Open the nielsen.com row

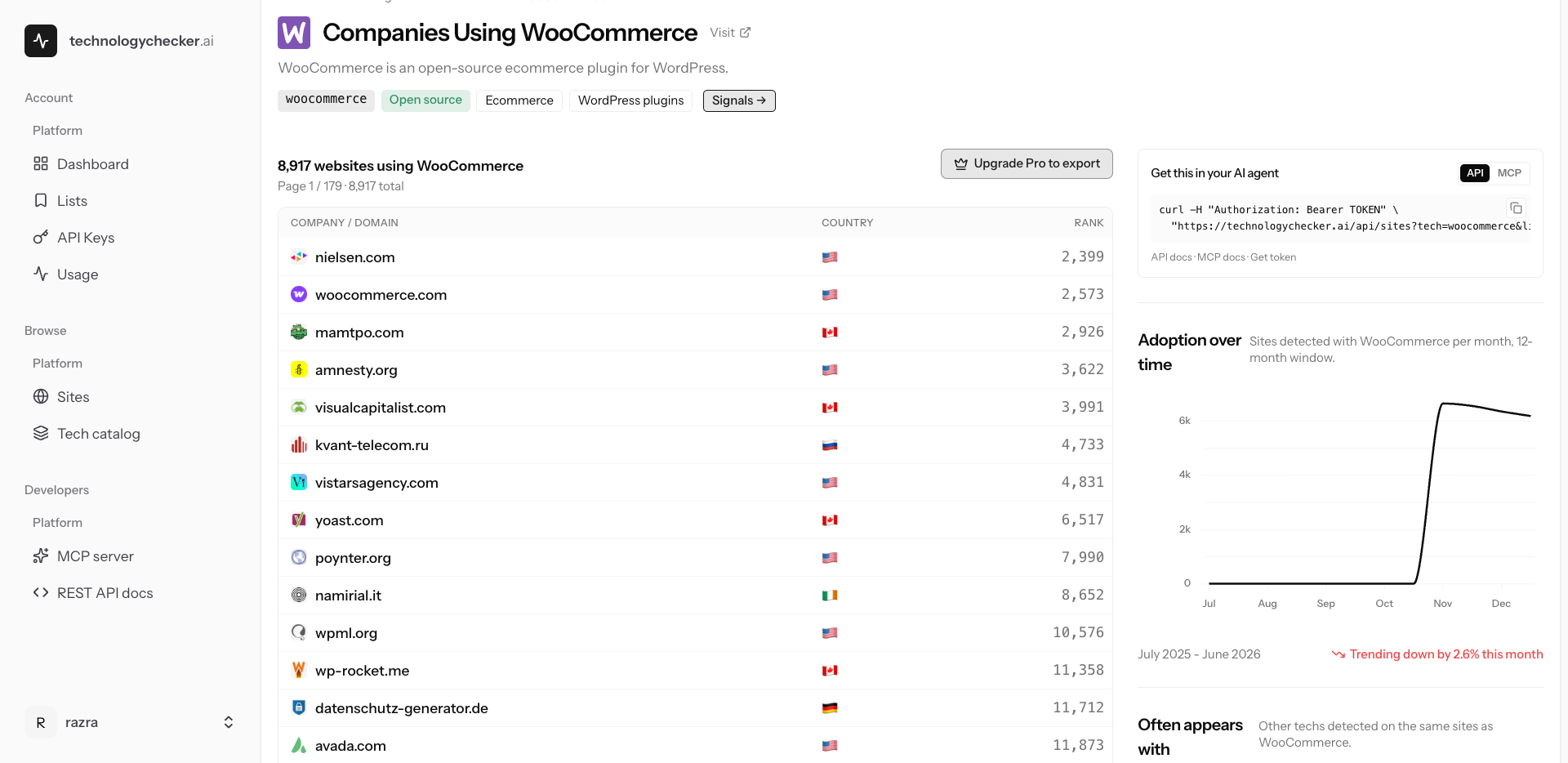coord(695,257)
